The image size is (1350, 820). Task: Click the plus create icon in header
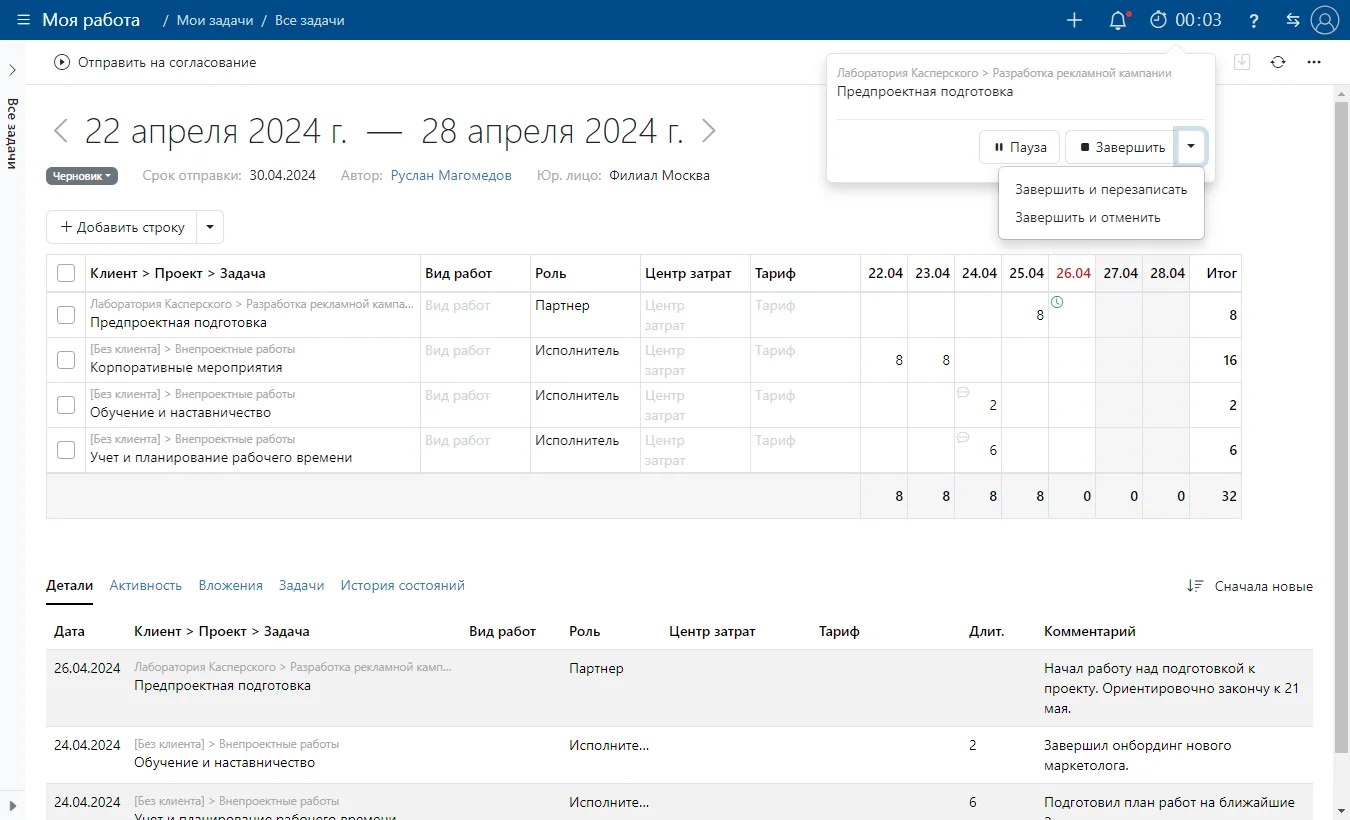(x=1075, y=20)
